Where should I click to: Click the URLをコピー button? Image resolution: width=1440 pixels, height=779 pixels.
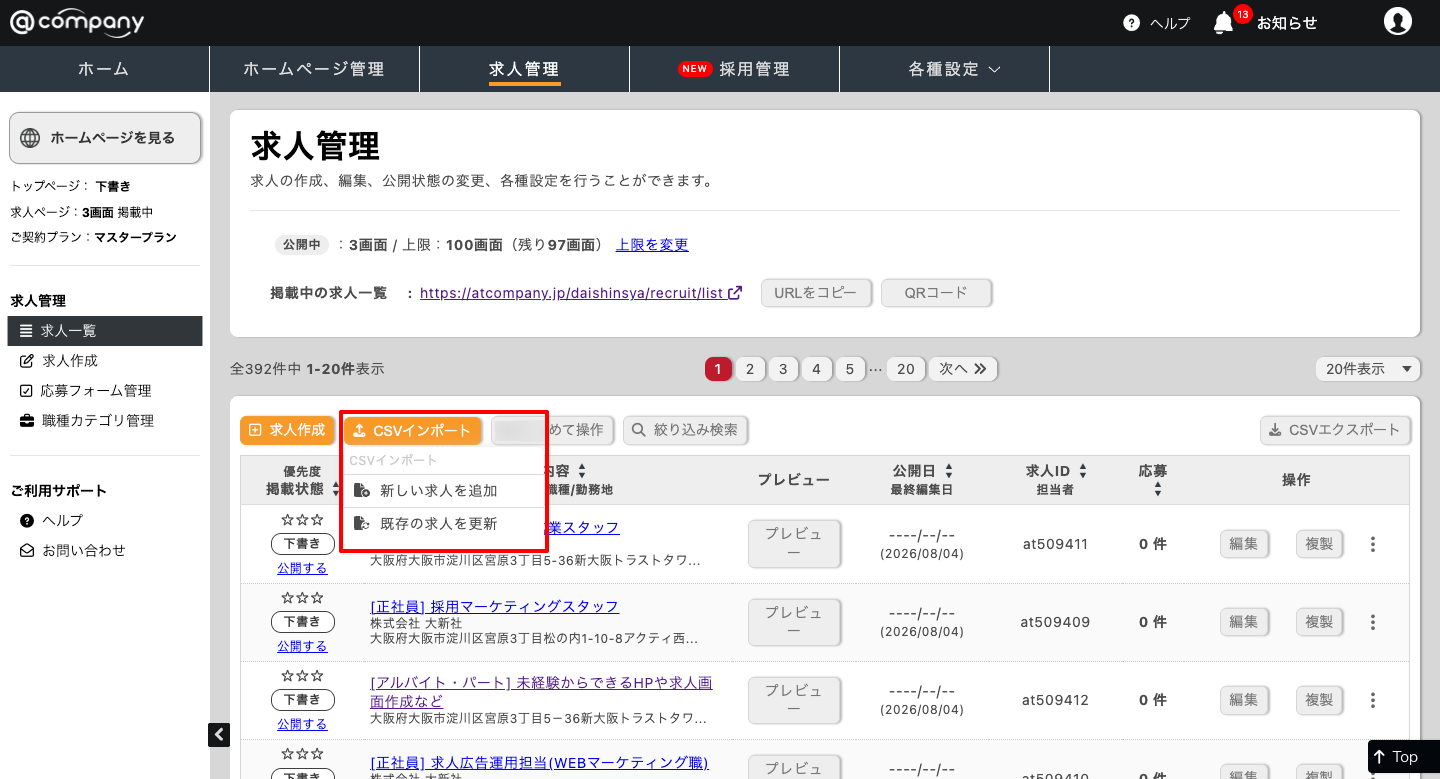click(817, 293)
